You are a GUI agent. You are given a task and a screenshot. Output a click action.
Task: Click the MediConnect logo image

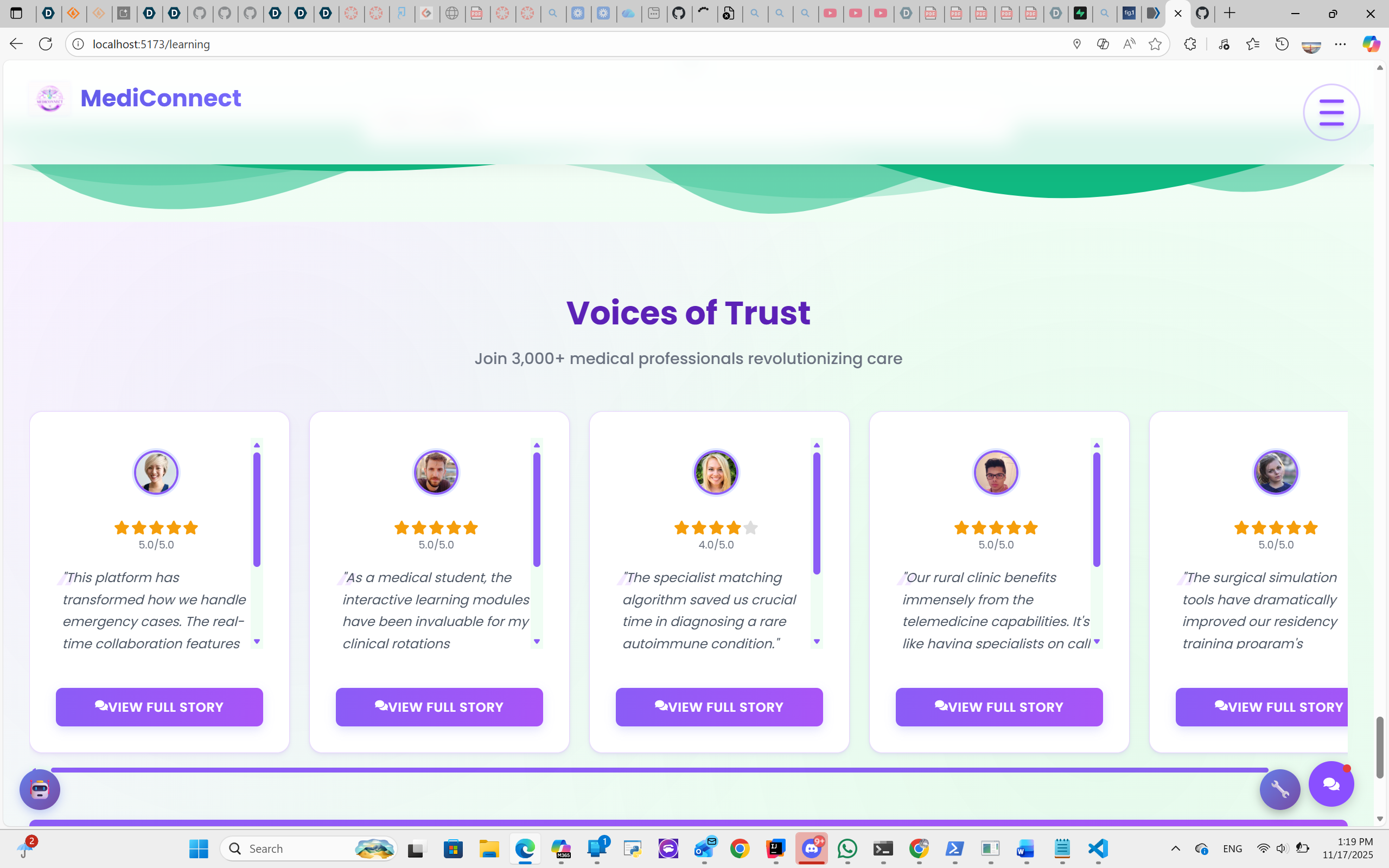click(50, 99)
